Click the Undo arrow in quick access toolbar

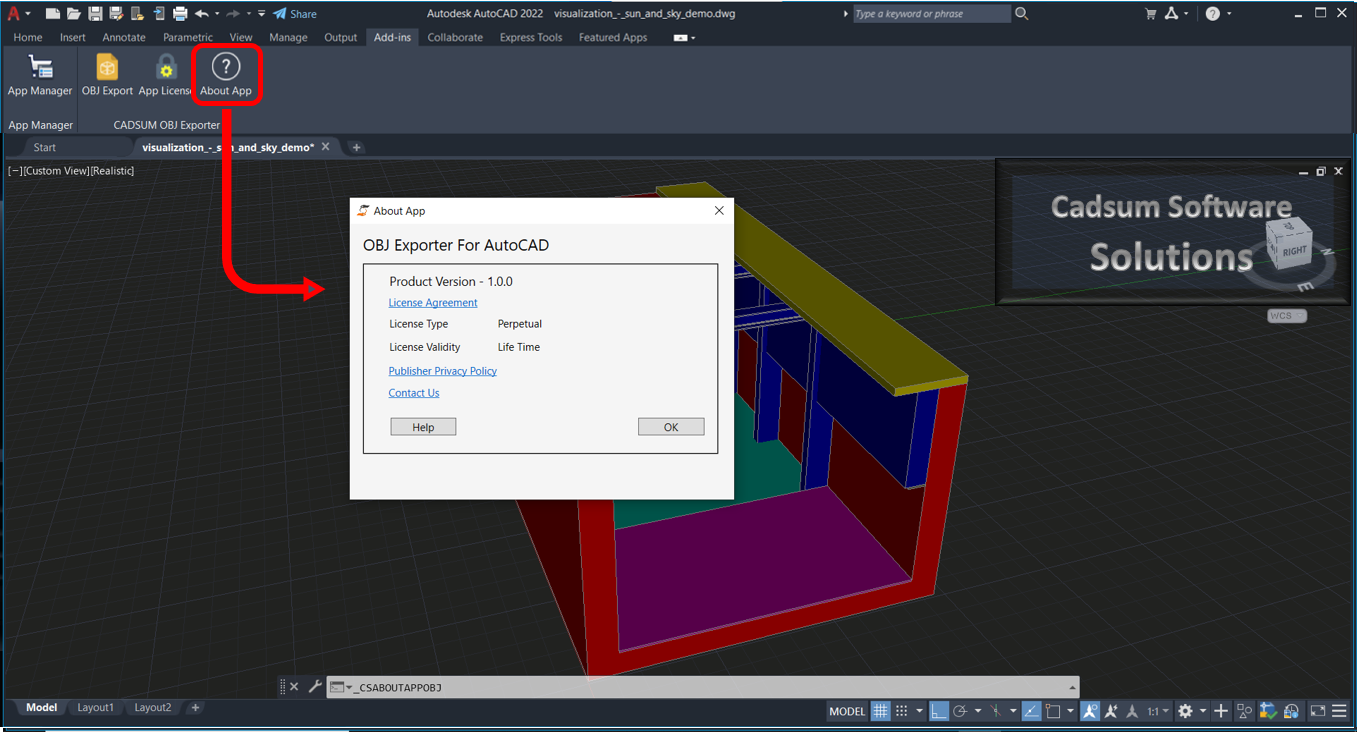pos(202,14)
